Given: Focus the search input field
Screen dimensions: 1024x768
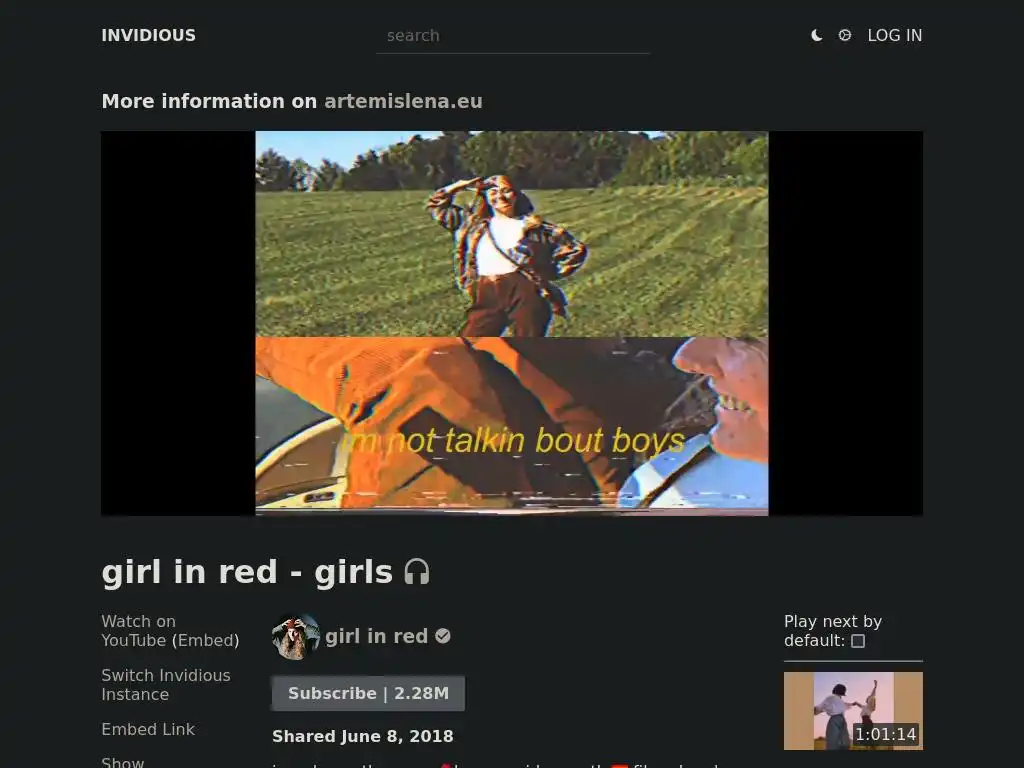Looking at the screenshot, I should pos(513,36).
